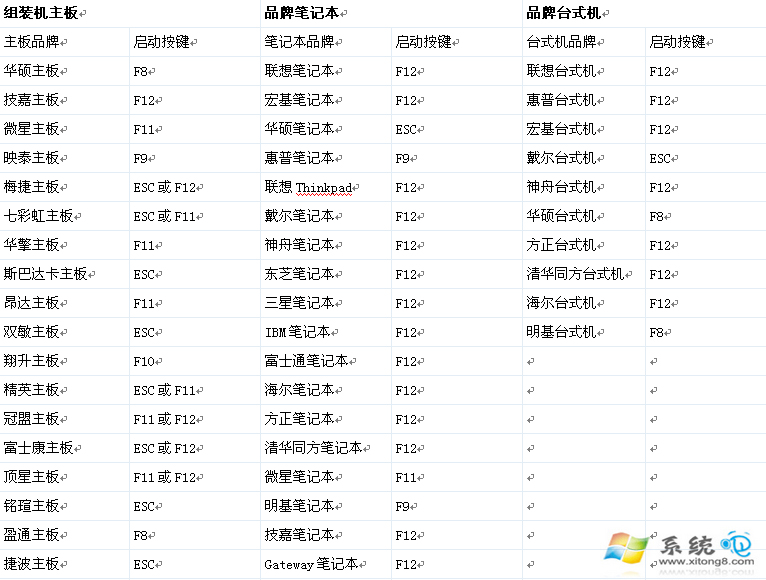The width and height of the screenshot is (766, 580).
Task: Click the F11 key for 微星笔记本
Action: [x=406, y=478]
